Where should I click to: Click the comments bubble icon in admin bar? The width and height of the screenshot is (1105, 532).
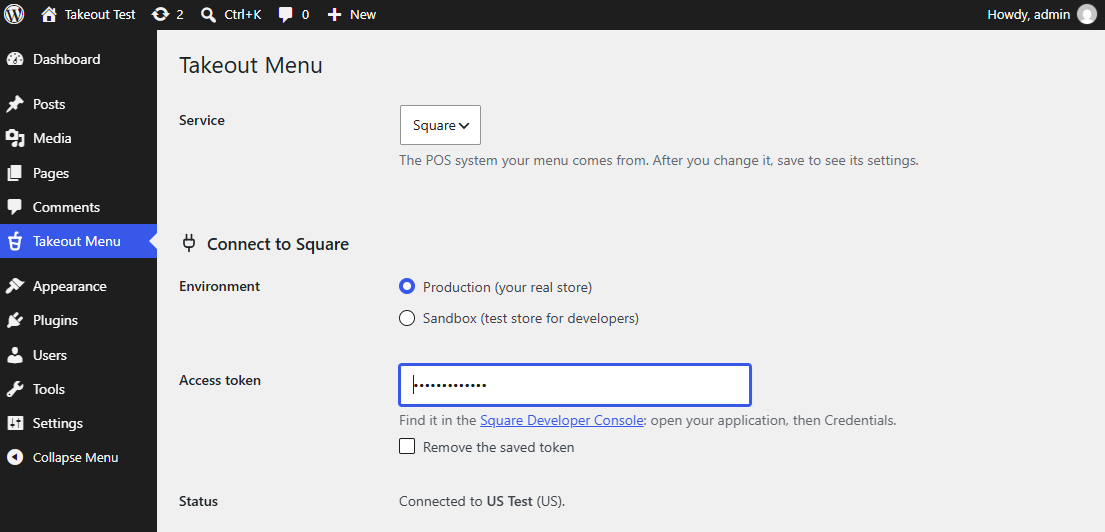285,15
